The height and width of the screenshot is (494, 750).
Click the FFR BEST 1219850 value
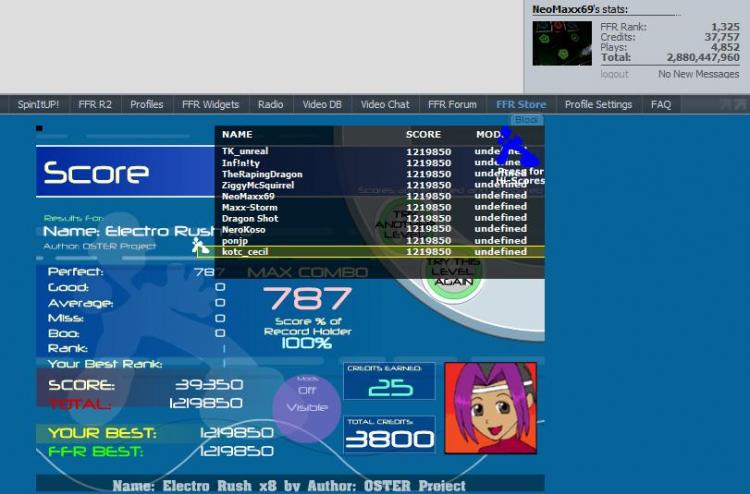[236, 451]
